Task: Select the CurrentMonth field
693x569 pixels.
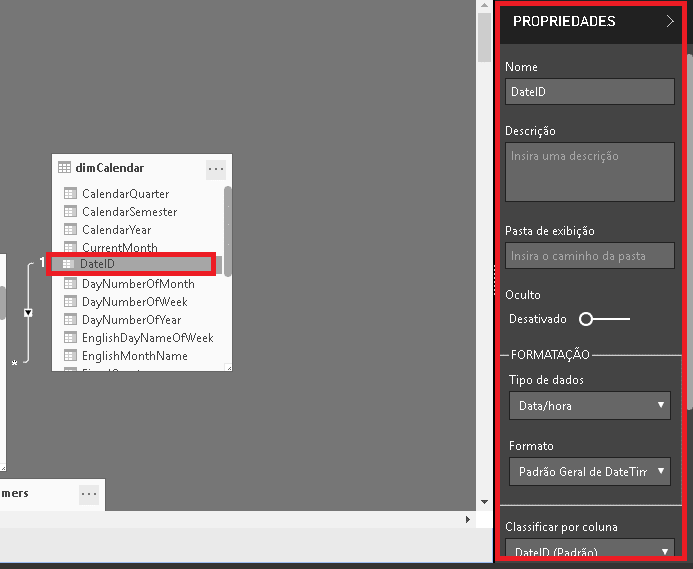Action: click(x=120, y=248)
